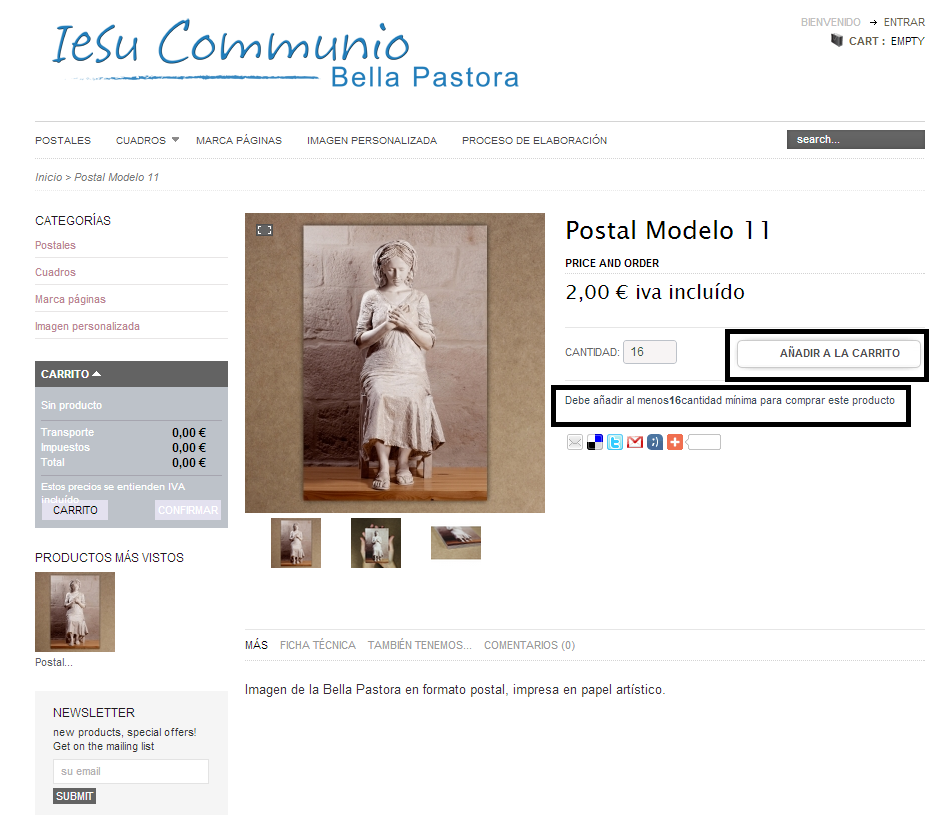
Task: Share product via Delicious icon
Action: [x=594, y=442]
